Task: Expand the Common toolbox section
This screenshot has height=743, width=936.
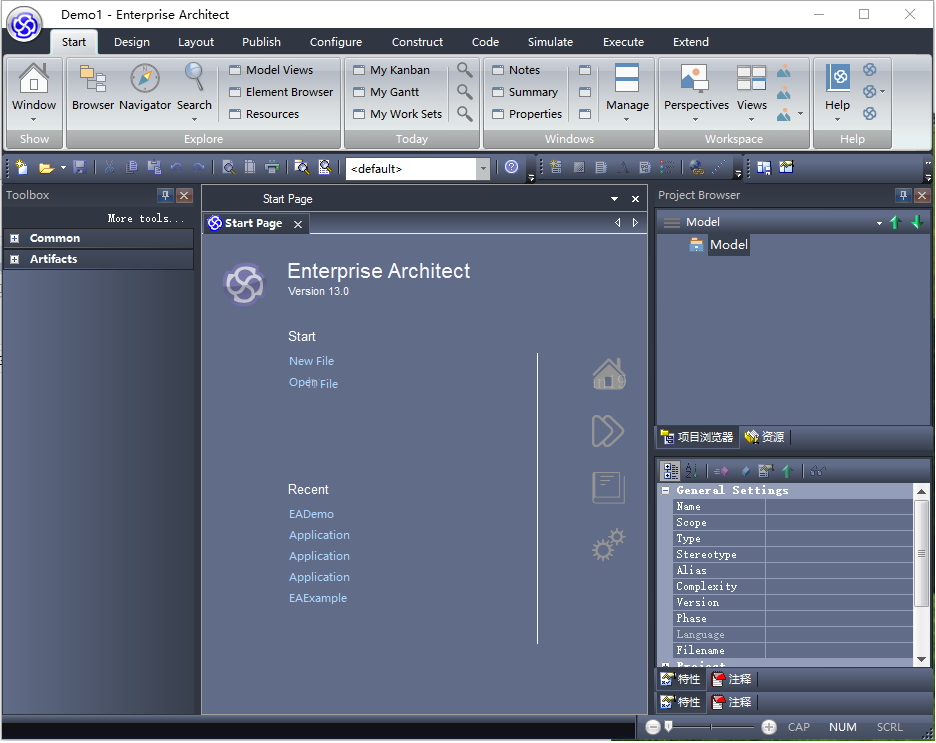Action: pyautogui.click(x=15, y=239)
